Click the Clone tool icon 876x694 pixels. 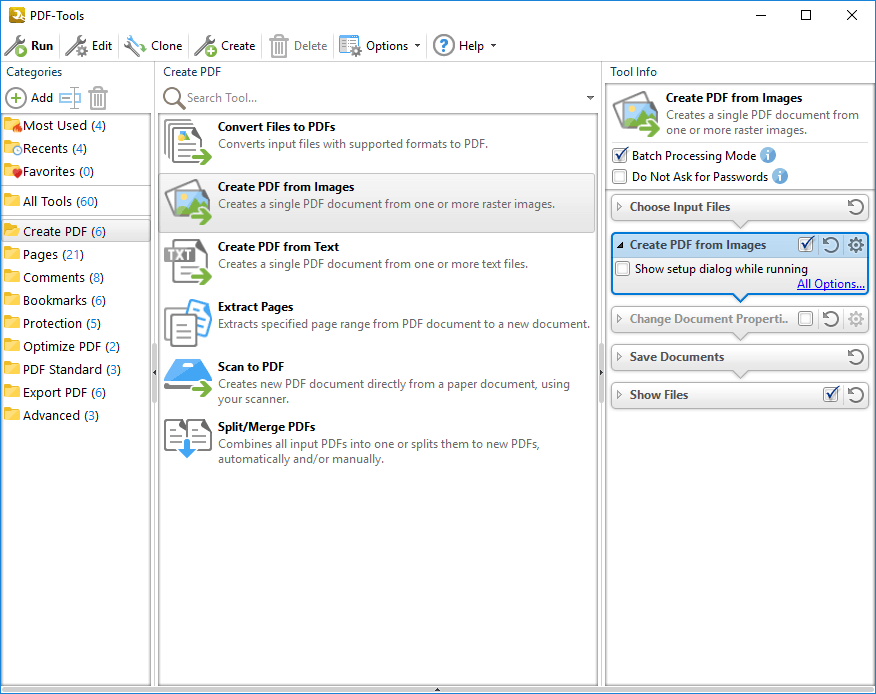[x=135, y=46]
